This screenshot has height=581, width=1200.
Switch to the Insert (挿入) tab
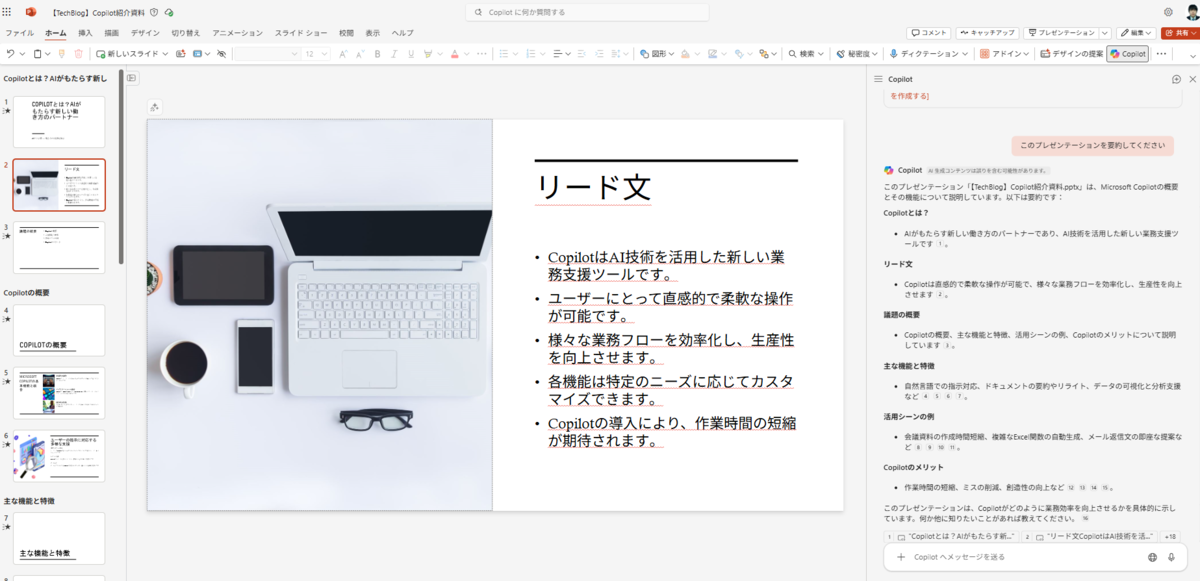[85, 33]
